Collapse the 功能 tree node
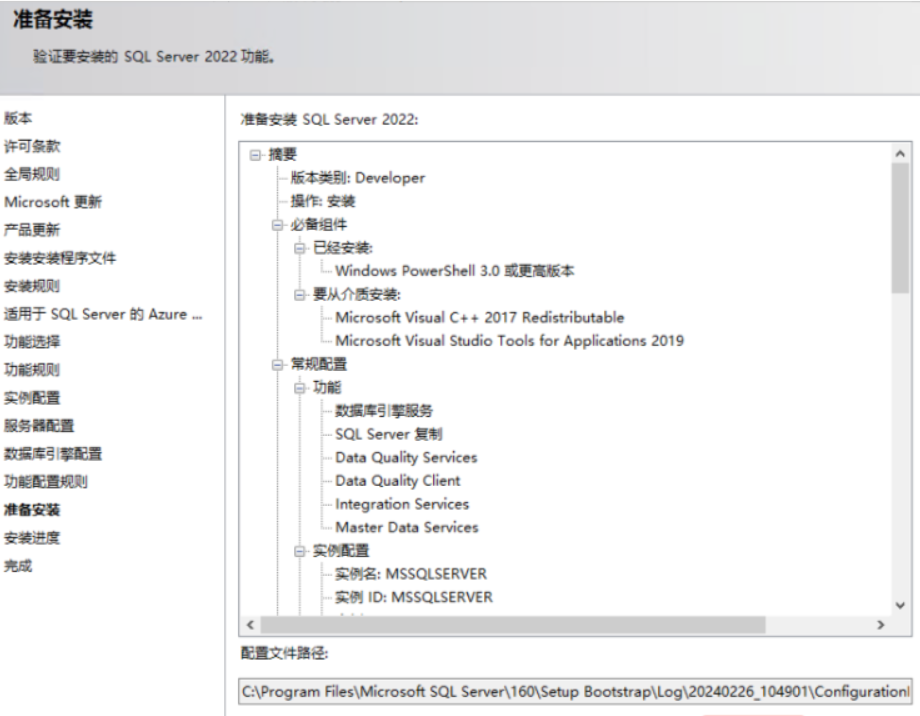Image resolution: width=920 pixels, height=716 pixels. point(300,388)
